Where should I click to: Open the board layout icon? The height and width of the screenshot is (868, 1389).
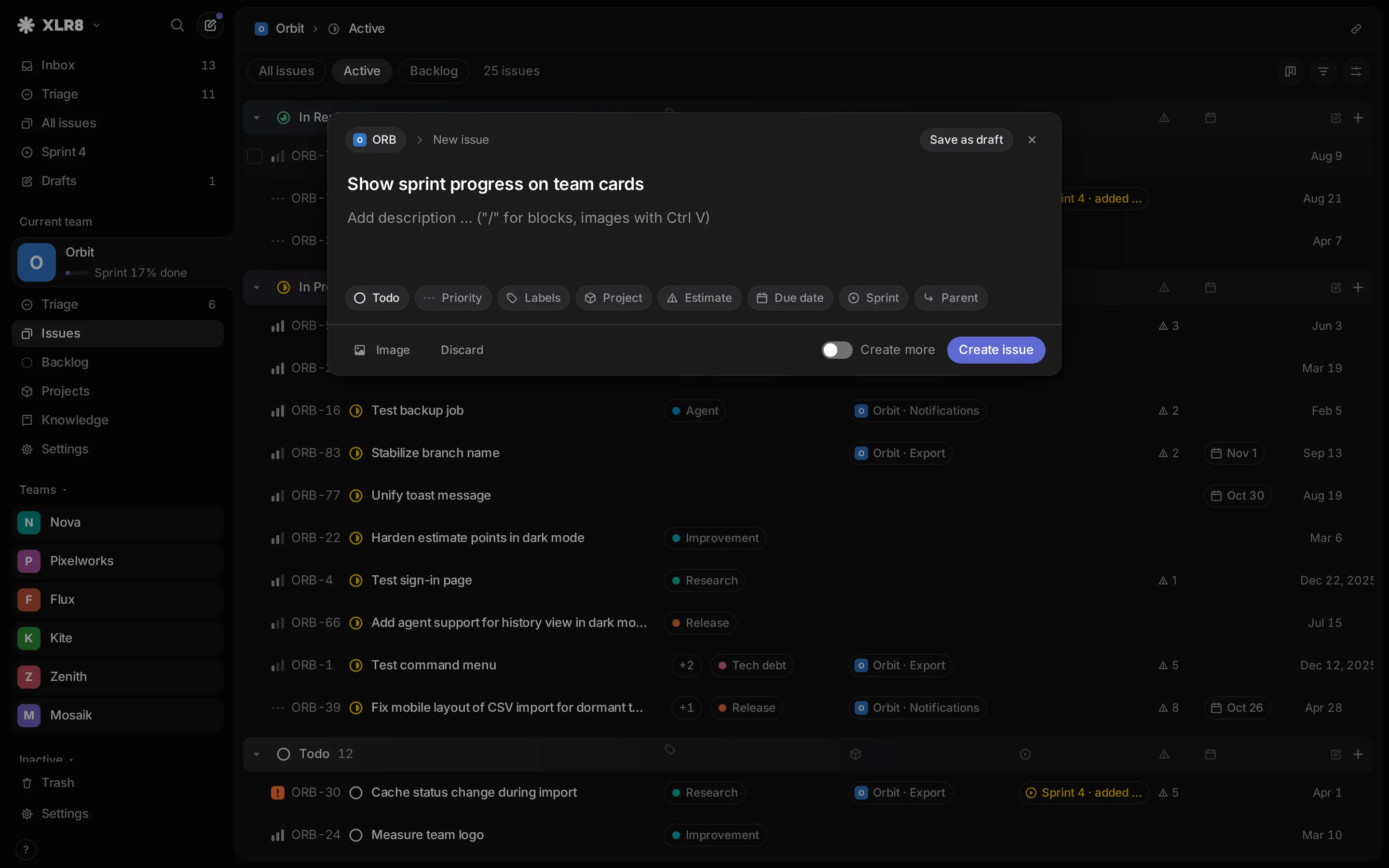point(1290,71)
